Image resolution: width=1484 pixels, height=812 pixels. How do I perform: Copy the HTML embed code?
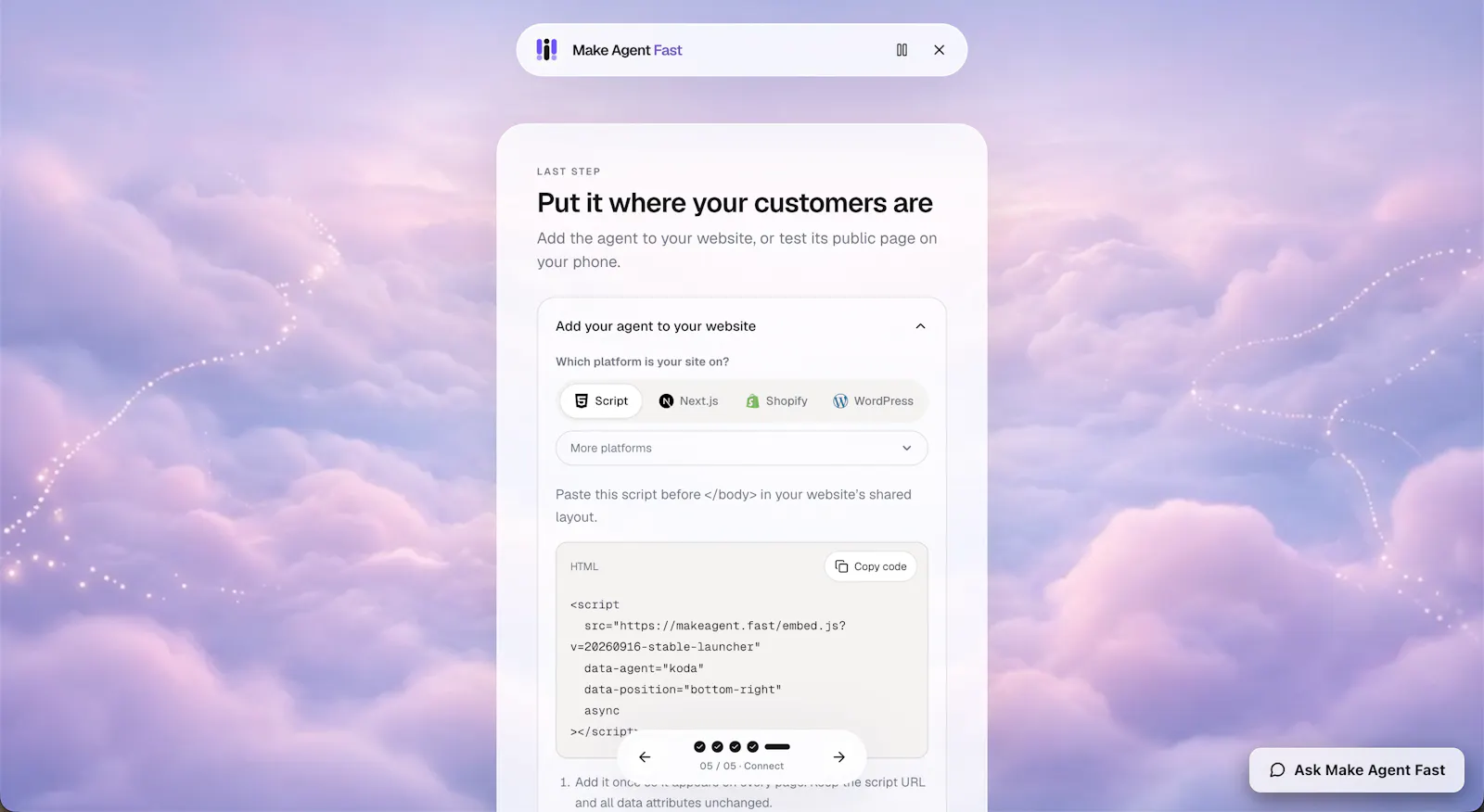coord(871,566)
